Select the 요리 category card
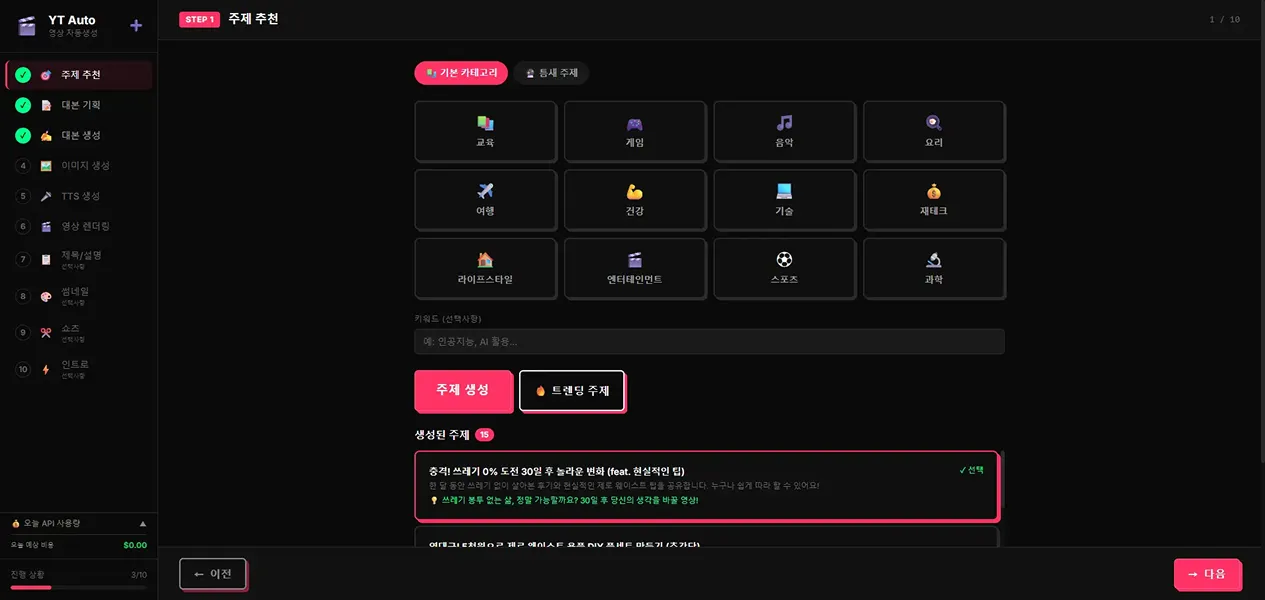Image resolution: width=1265 pixels, height=600 pixels. click(x=934, y=131)
